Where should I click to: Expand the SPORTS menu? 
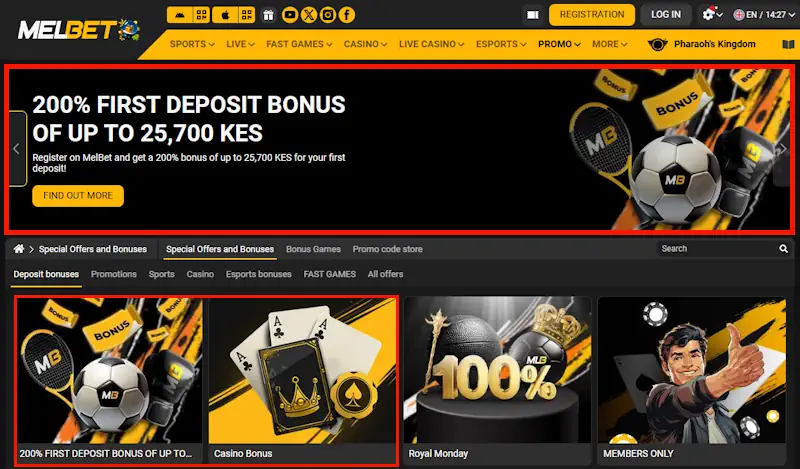tap(192, 44)
